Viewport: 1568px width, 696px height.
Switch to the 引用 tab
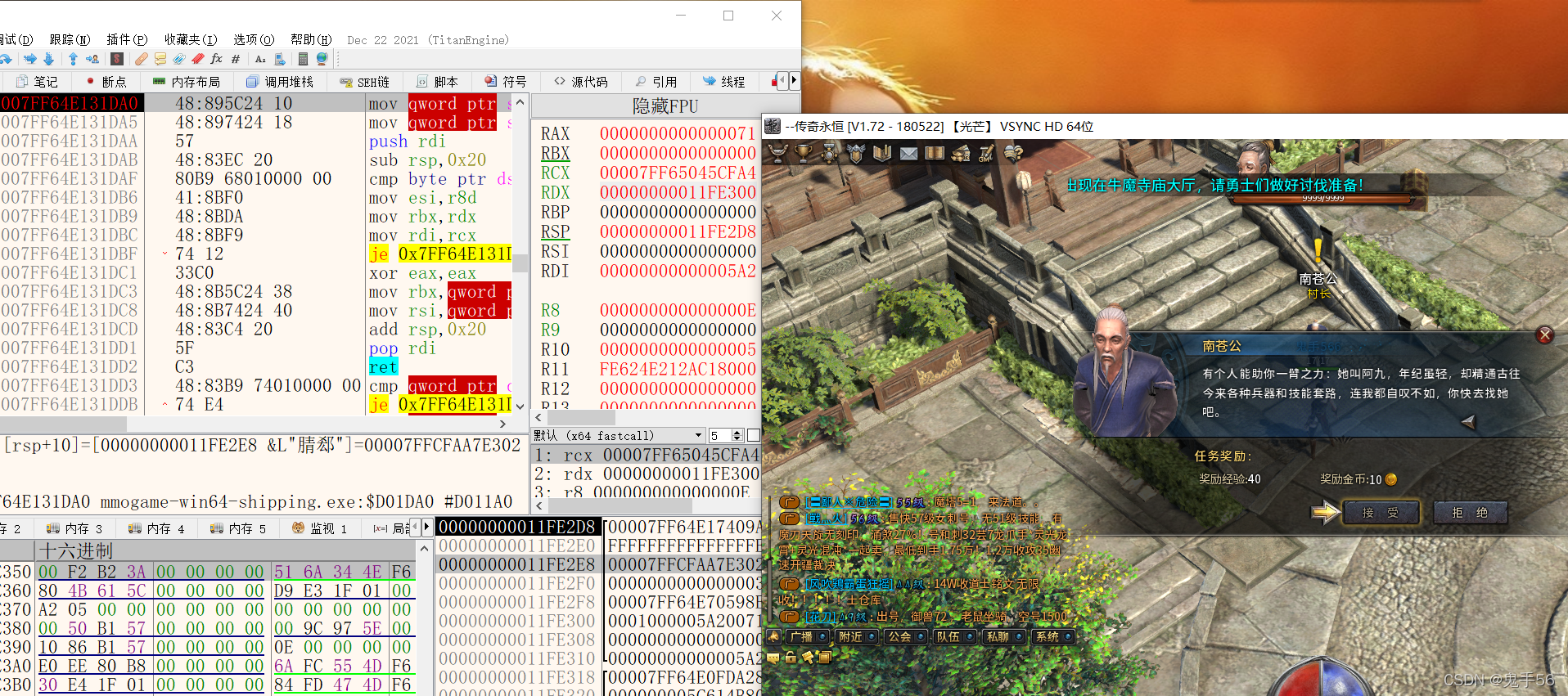click(x=656, y=82)
